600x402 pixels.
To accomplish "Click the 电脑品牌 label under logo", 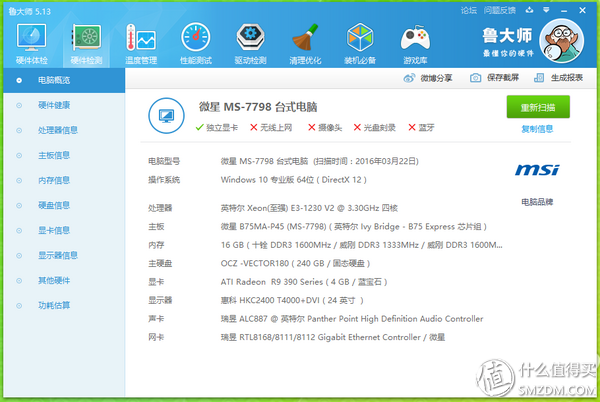I will pos(537,202).
